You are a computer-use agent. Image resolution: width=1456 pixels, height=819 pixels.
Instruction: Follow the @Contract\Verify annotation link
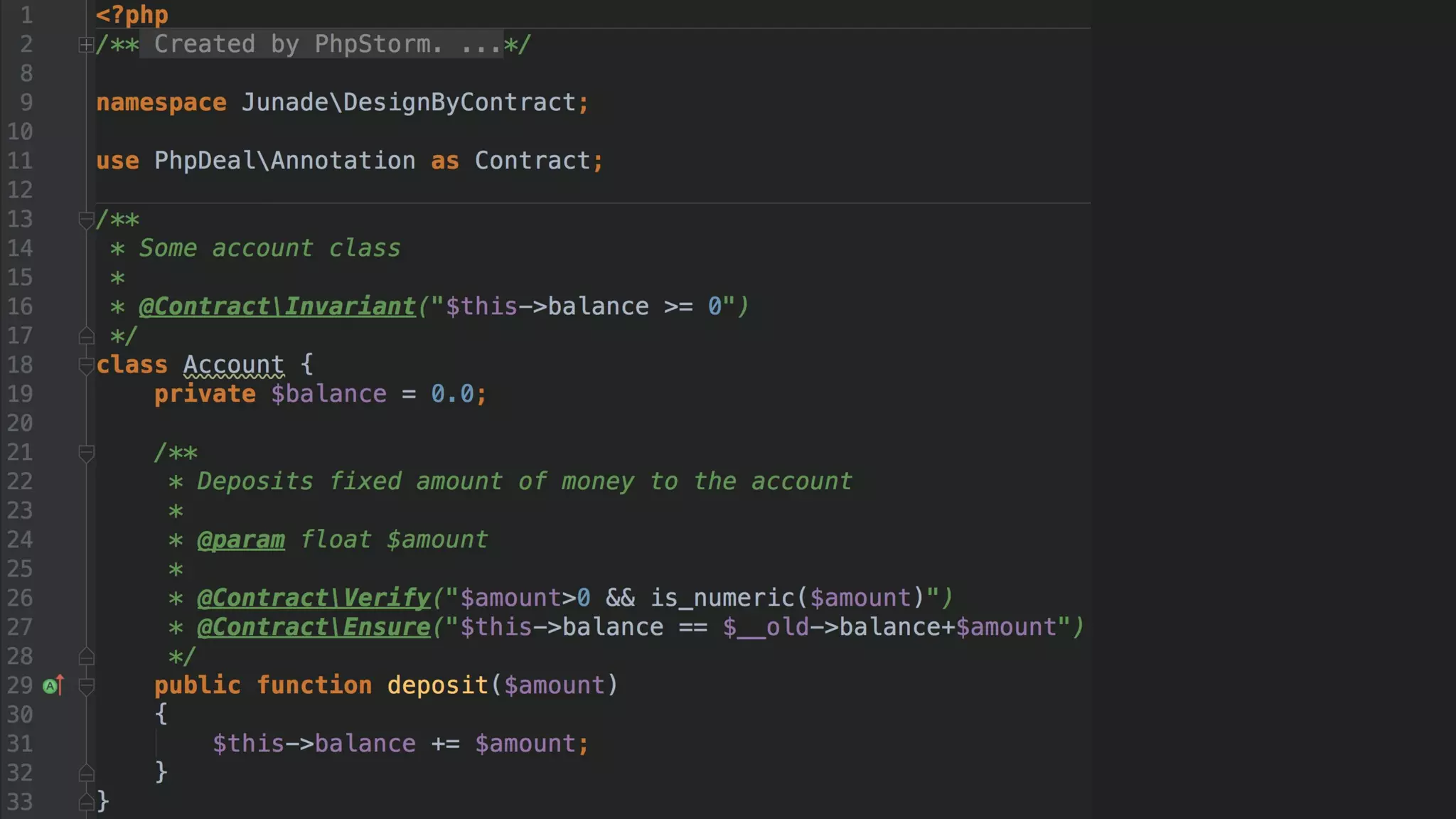point(314,598)
